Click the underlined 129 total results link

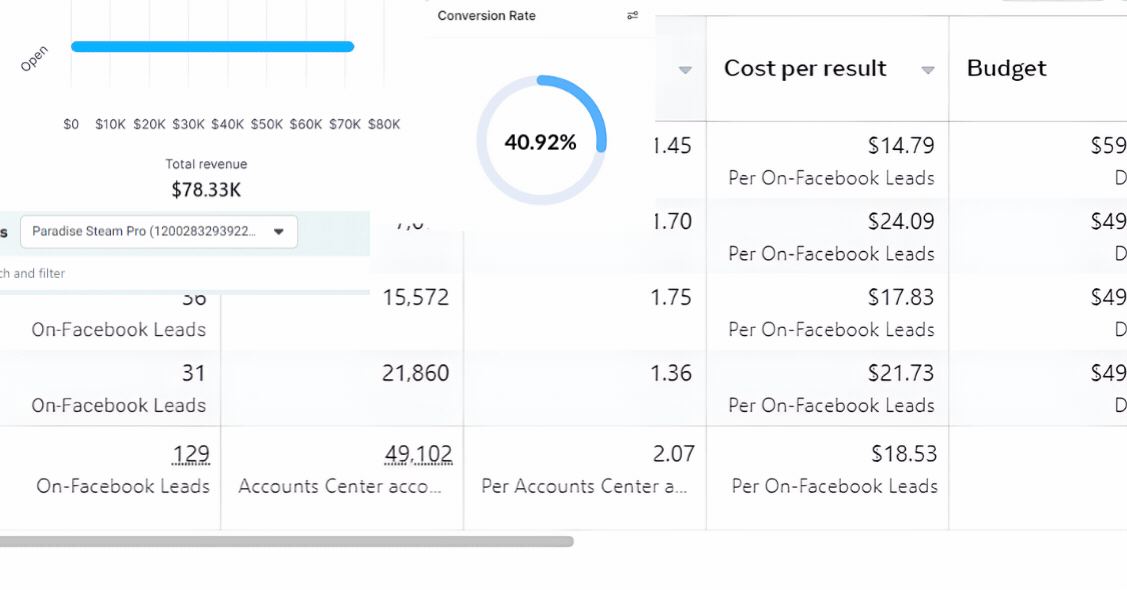tap(190, 454)
